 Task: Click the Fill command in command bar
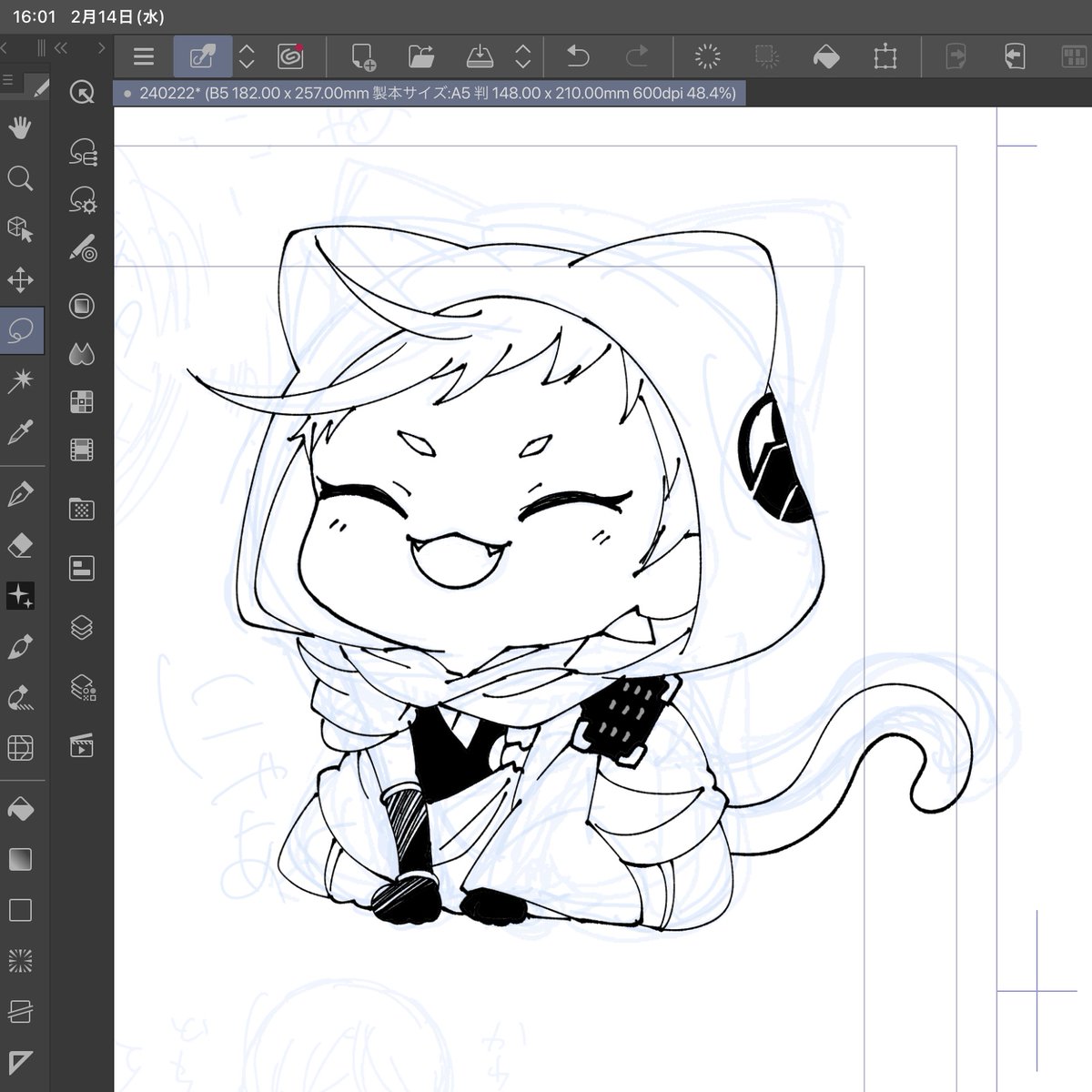click(x=825, y=57)
